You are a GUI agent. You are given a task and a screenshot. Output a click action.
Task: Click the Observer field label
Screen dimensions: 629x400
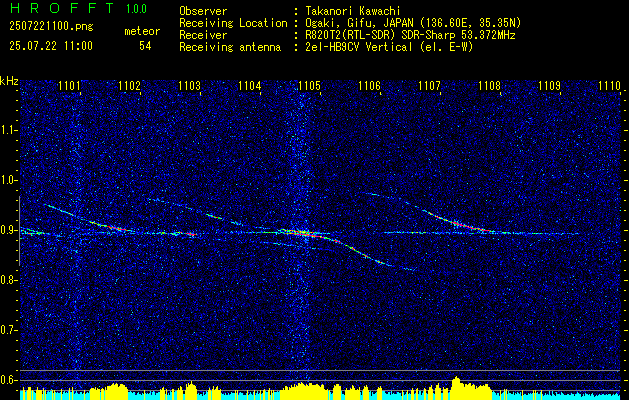203,11
